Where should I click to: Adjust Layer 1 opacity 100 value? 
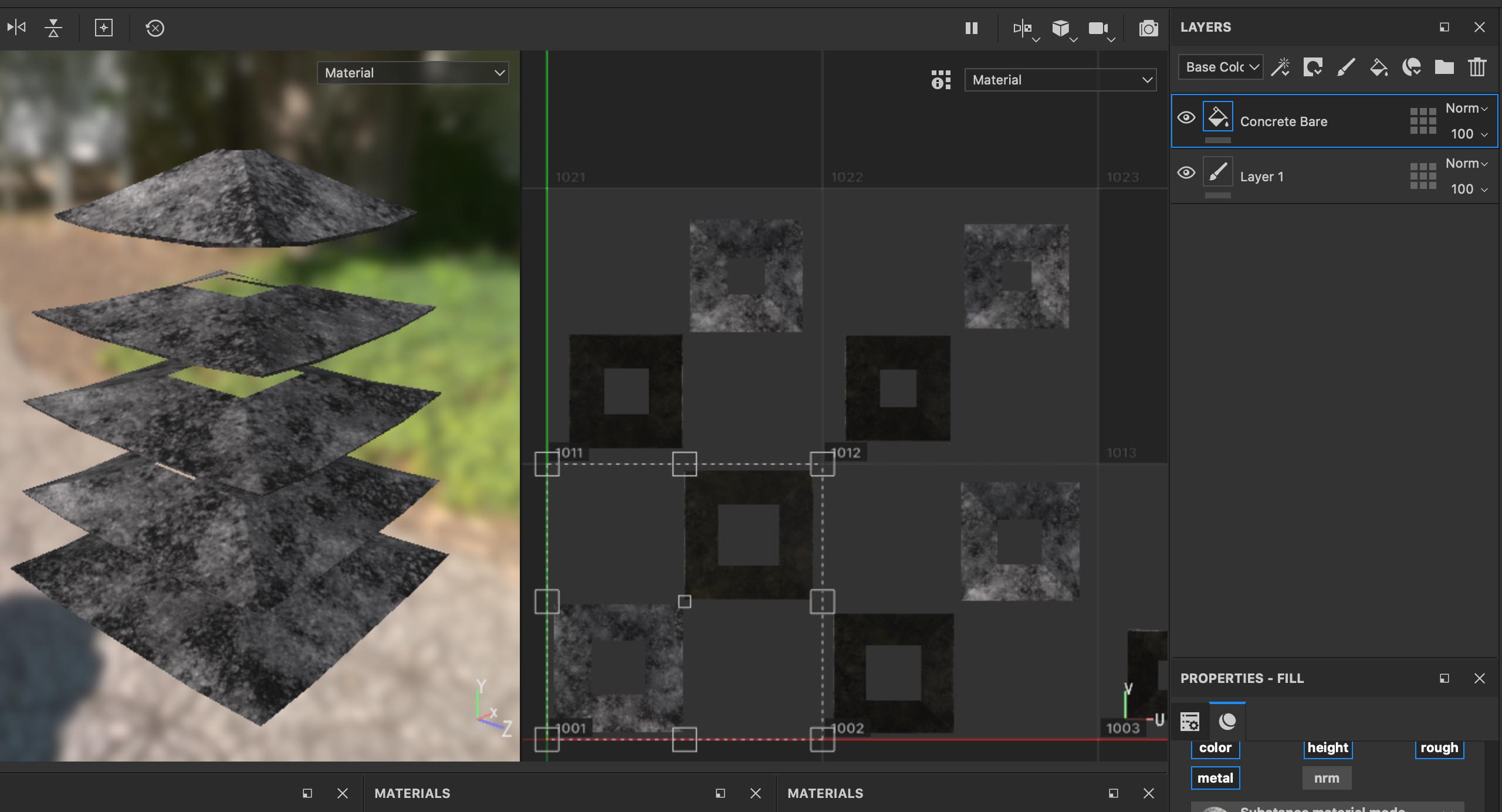point(1469,189)
